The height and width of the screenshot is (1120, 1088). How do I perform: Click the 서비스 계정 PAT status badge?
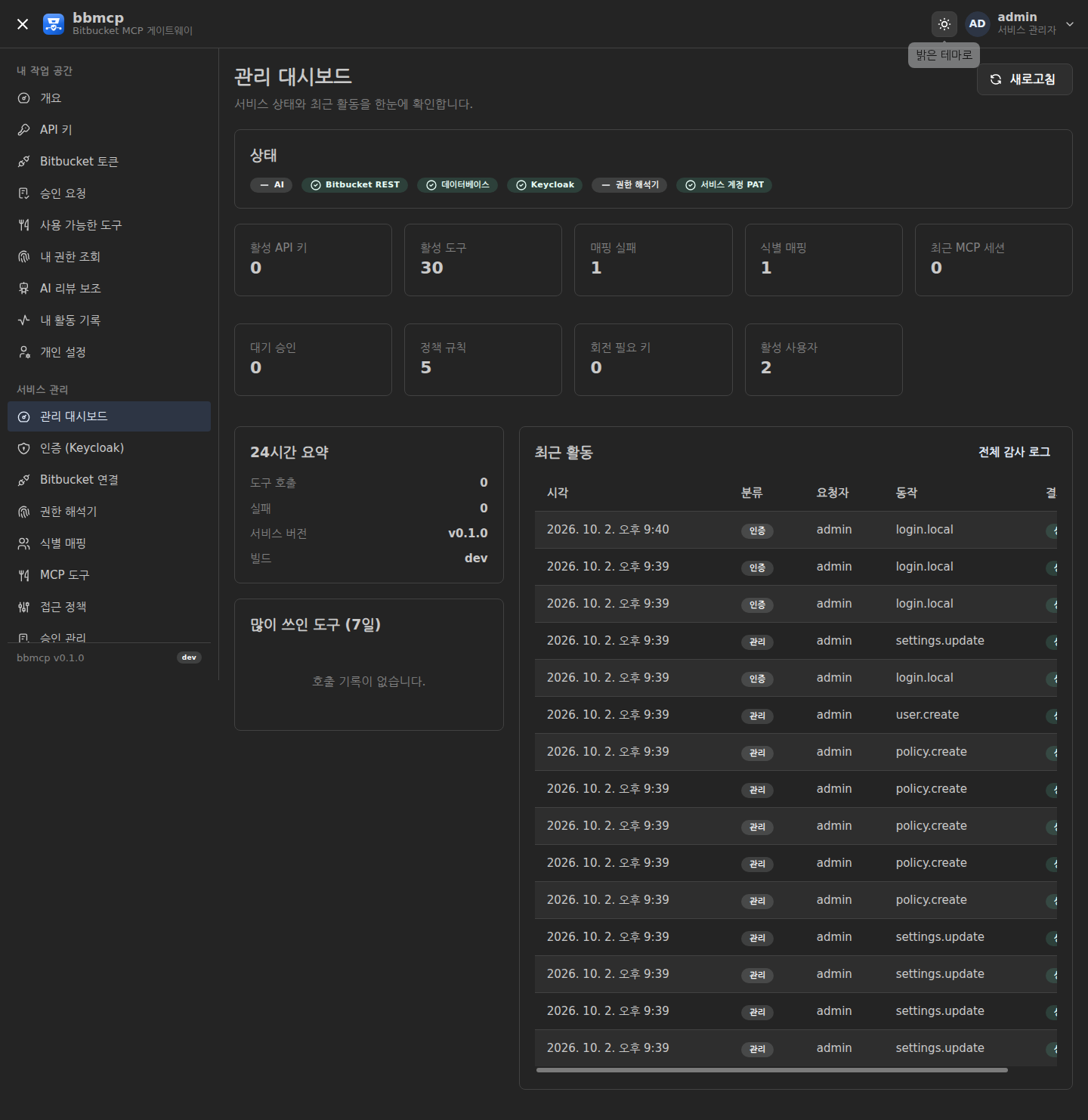(x=724, y=185)
